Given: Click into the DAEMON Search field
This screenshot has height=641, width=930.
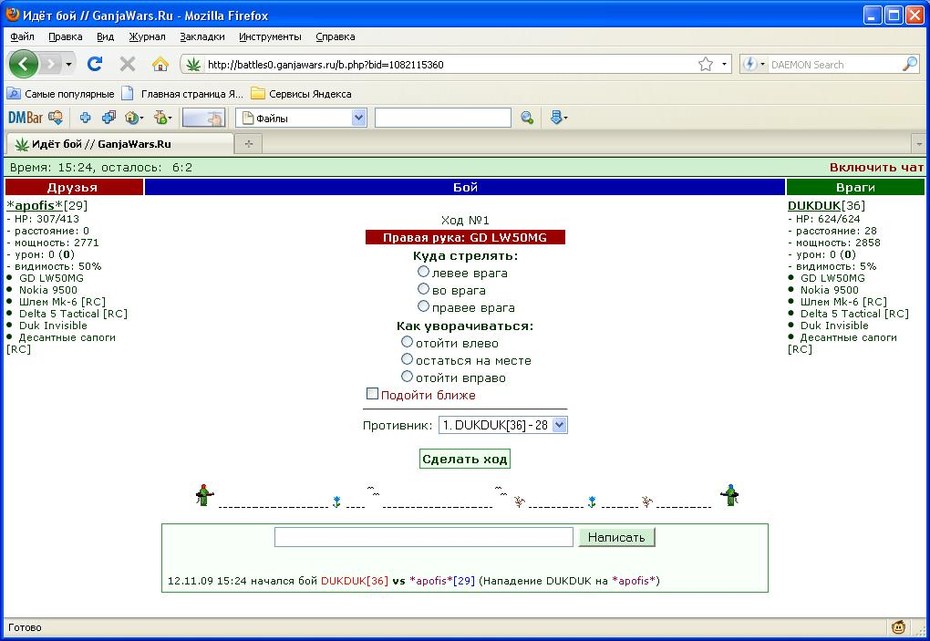Looking at the screenshot, I should click(833, 65).
